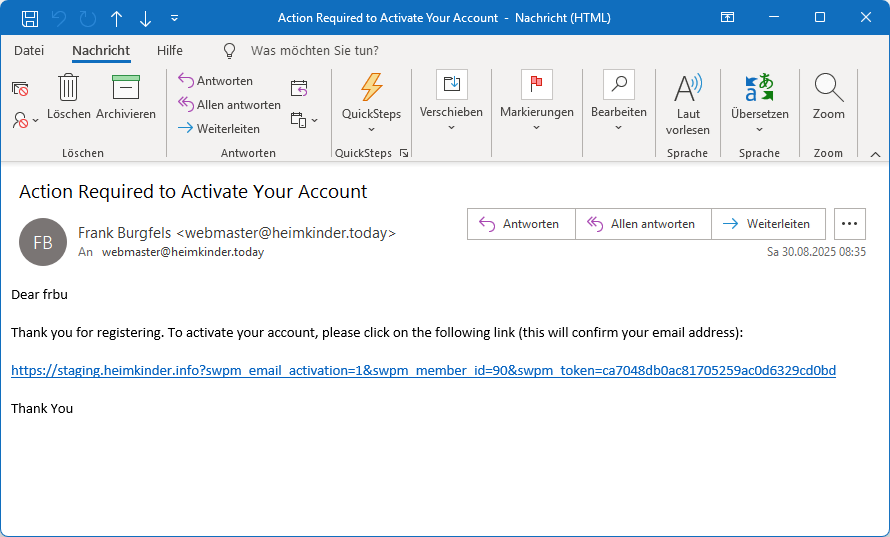This screenshot has width=890, height=537.
Task: Go to previous item with up arrow
Action: tap(117, 18)
